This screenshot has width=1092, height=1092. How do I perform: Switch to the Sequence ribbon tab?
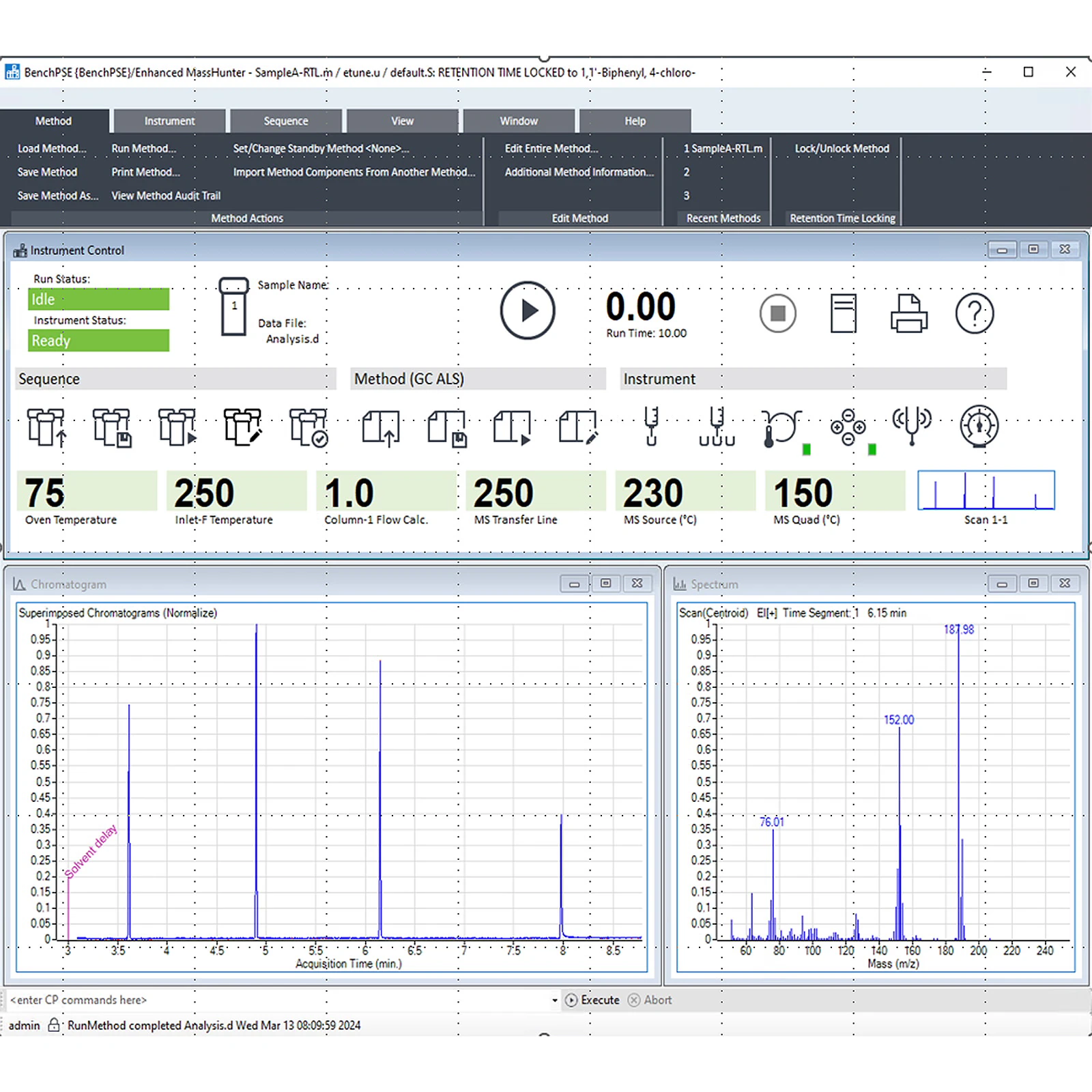point(285,121)
